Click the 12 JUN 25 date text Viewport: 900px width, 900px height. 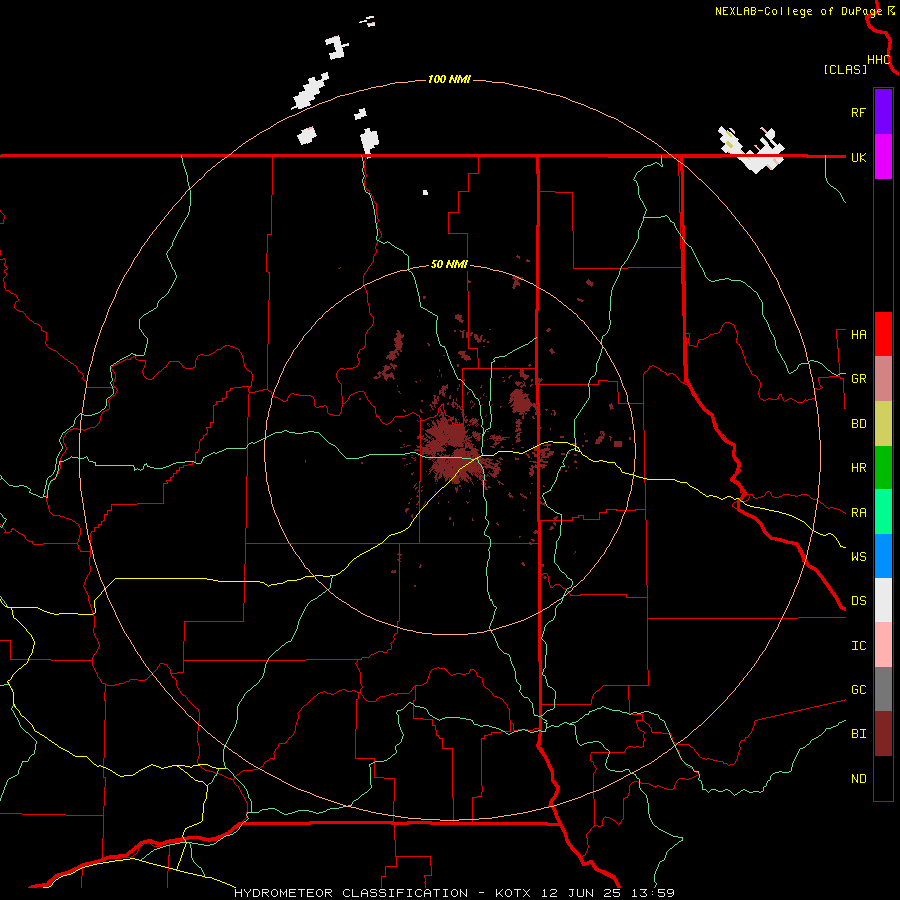click(580, 893)
